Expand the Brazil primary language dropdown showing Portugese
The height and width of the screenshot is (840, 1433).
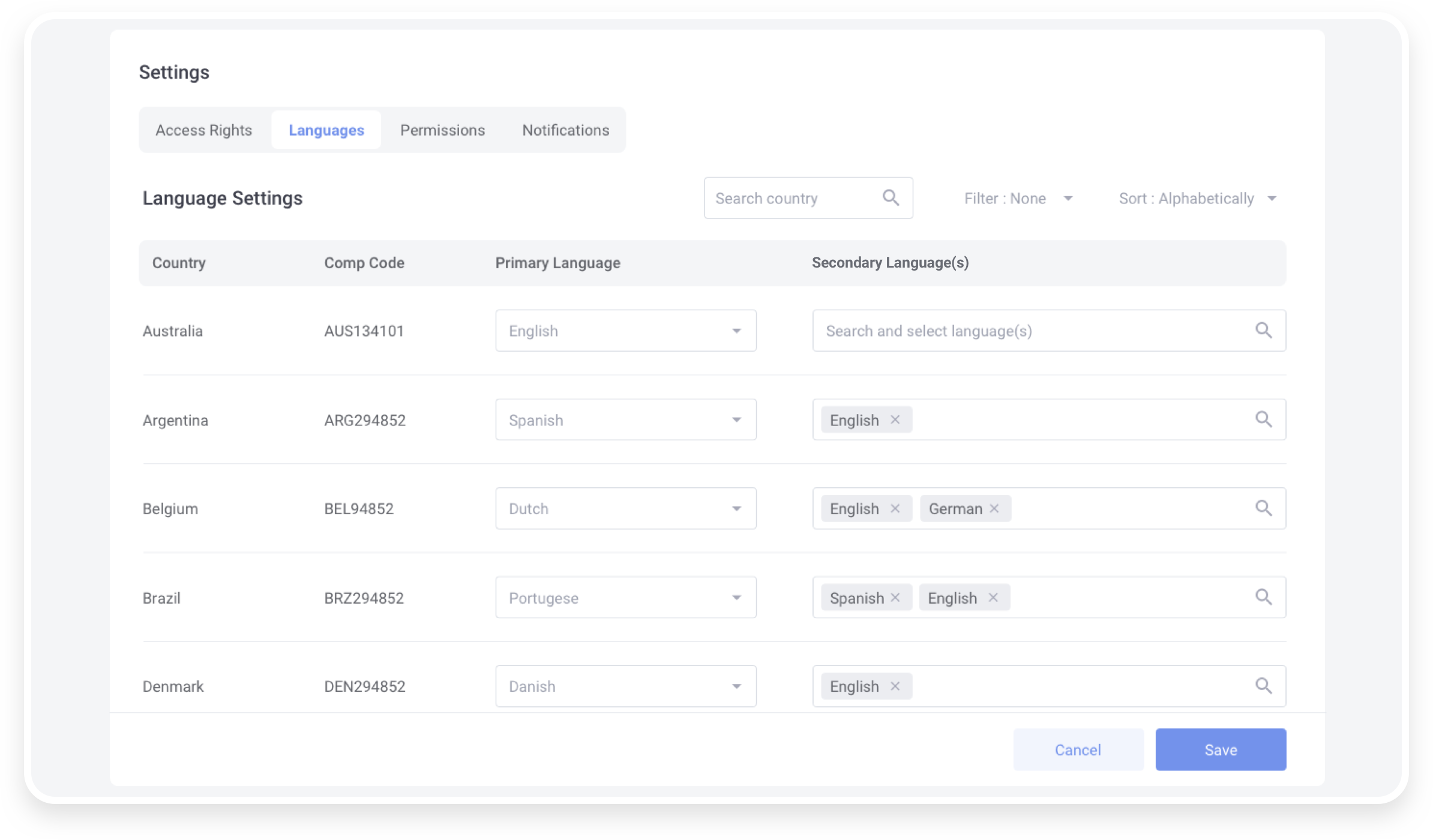625,598
